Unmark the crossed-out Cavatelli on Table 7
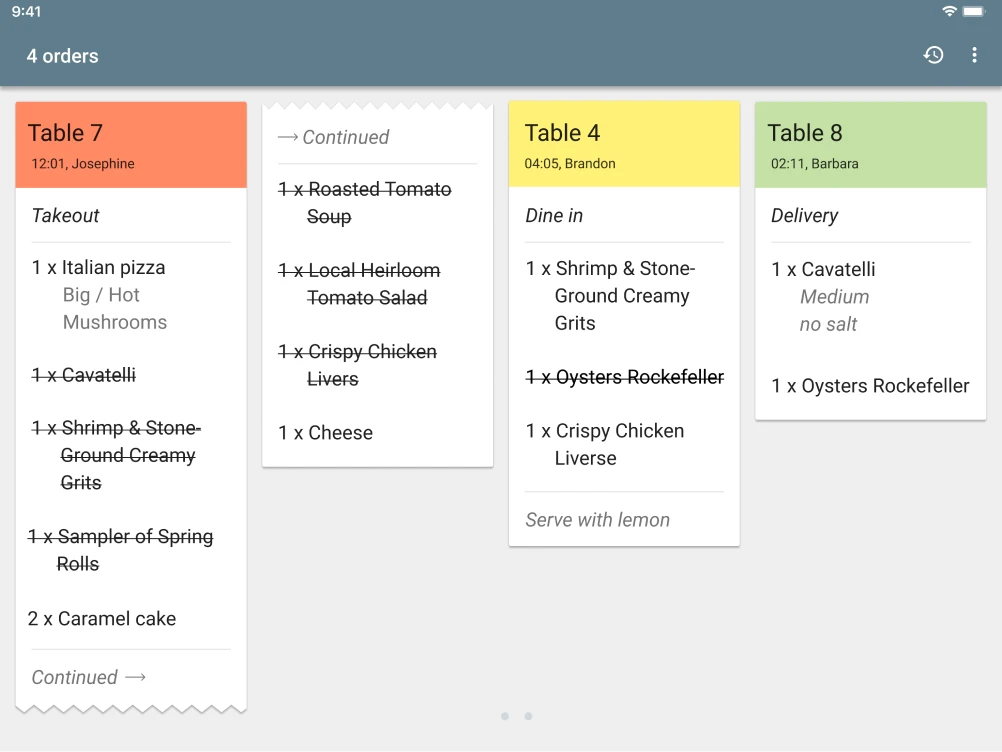Viewport: 1002px width, 752px height. [x=84, y=375]
